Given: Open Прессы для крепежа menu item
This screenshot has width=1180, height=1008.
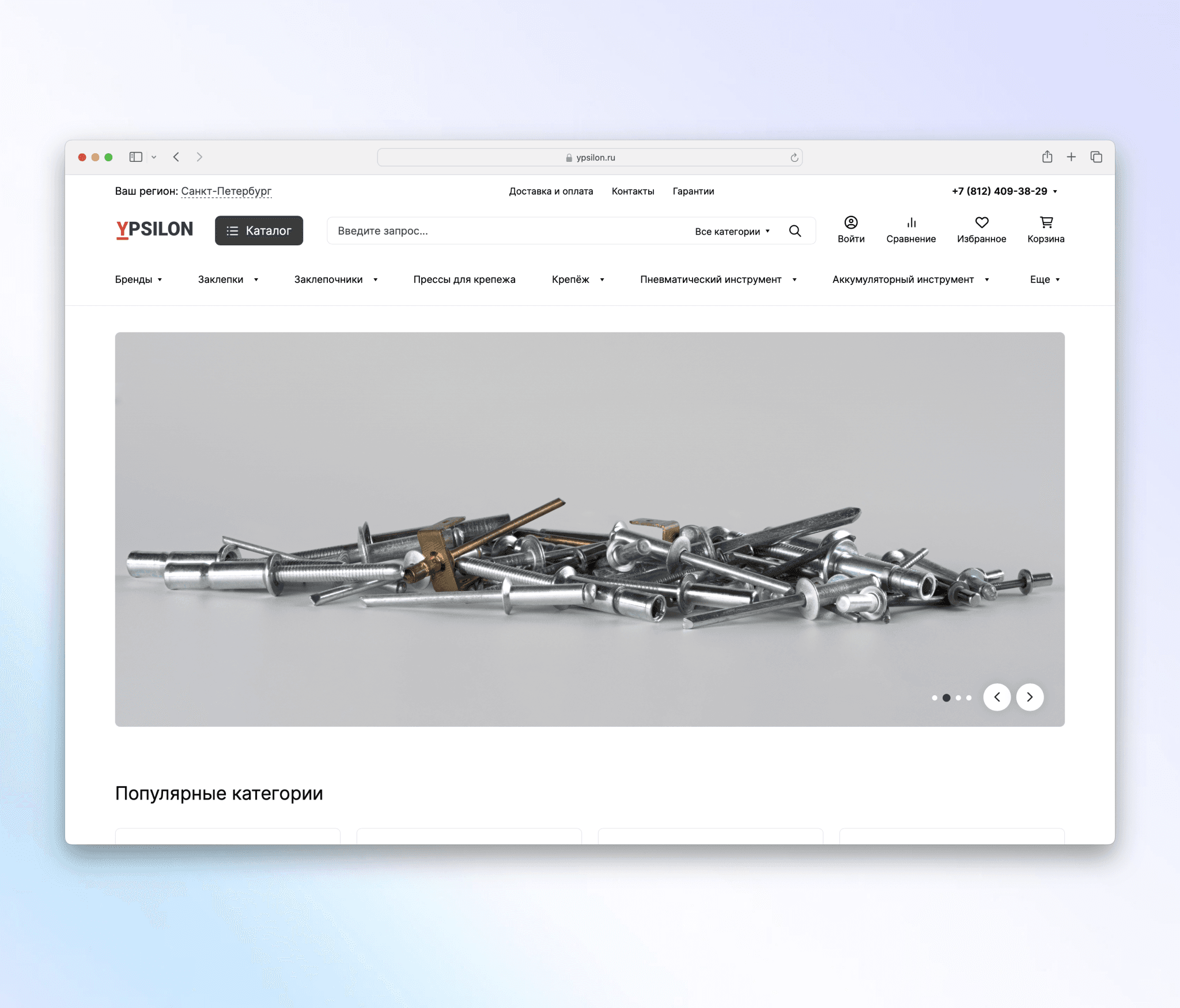Looking at the screenshot, I should 464,279.
